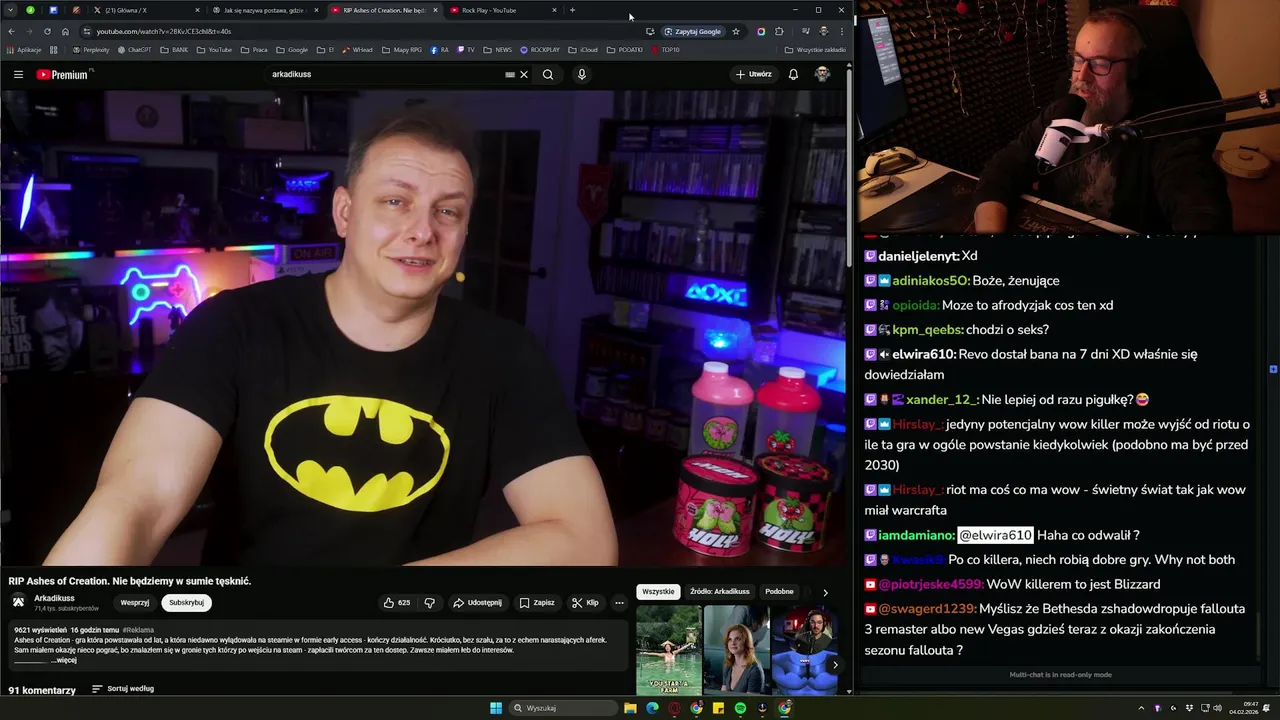Image resolution: width=1280 pixels, height=720 pixels.
Task: Switch to Rock Play - YouTube tab
Action: 503,10
